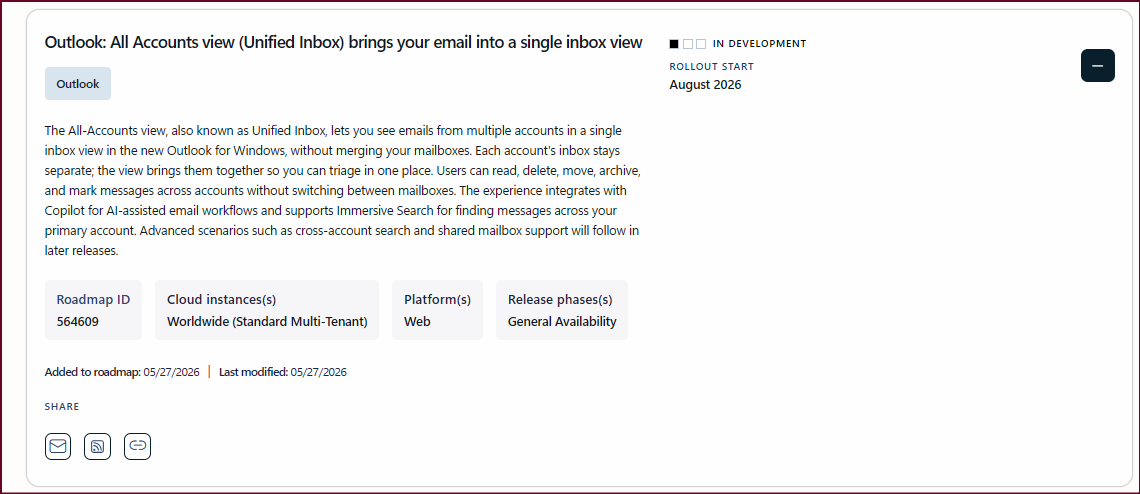Click the feature description paragraph text

click(342, 191)
